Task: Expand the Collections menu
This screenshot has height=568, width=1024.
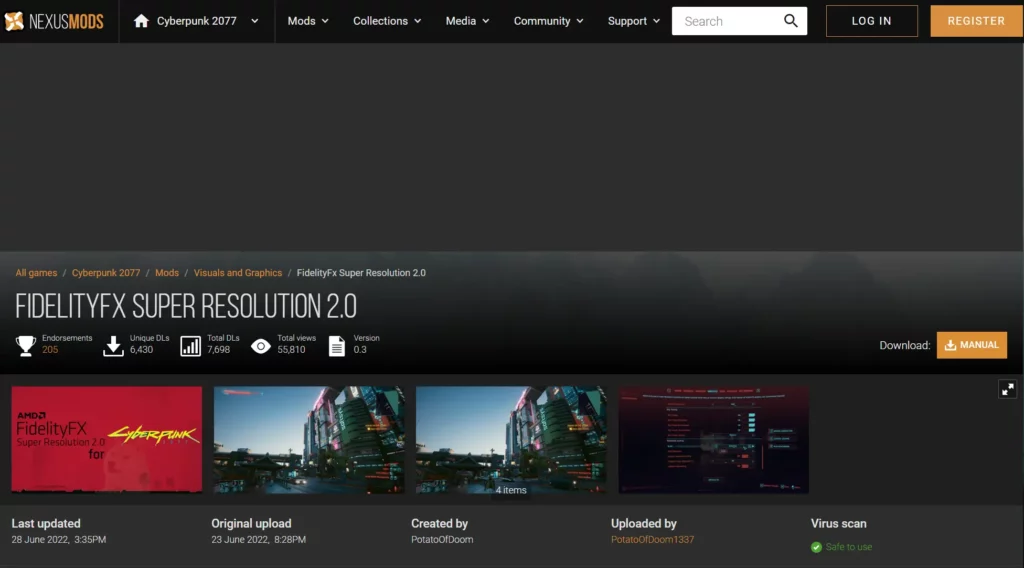Action: click(387, 21)
